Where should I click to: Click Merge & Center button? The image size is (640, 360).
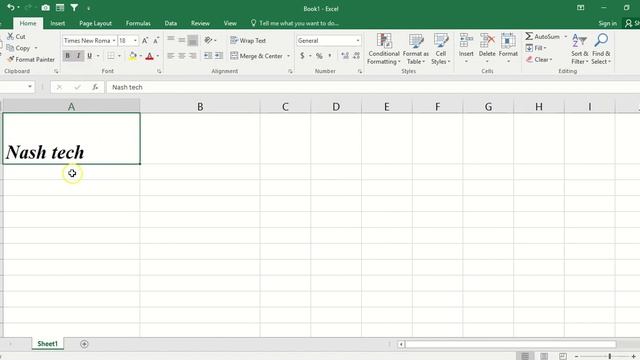pos(257,56)
